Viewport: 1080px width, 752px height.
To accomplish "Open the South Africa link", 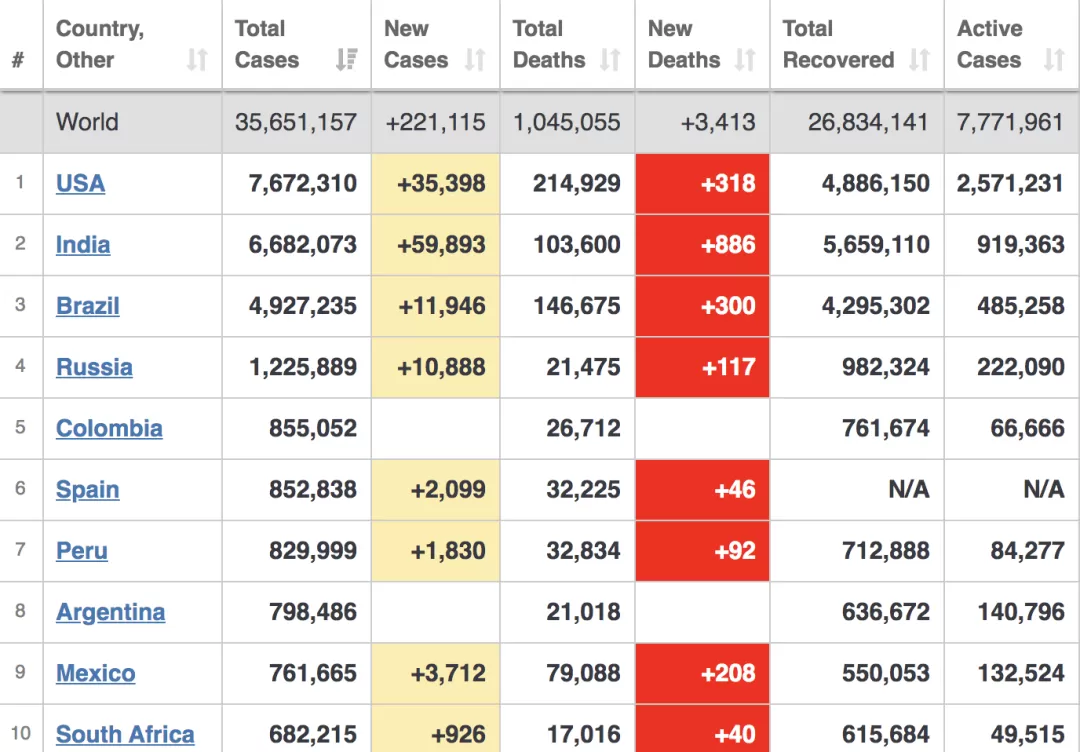I will point(125,735).
